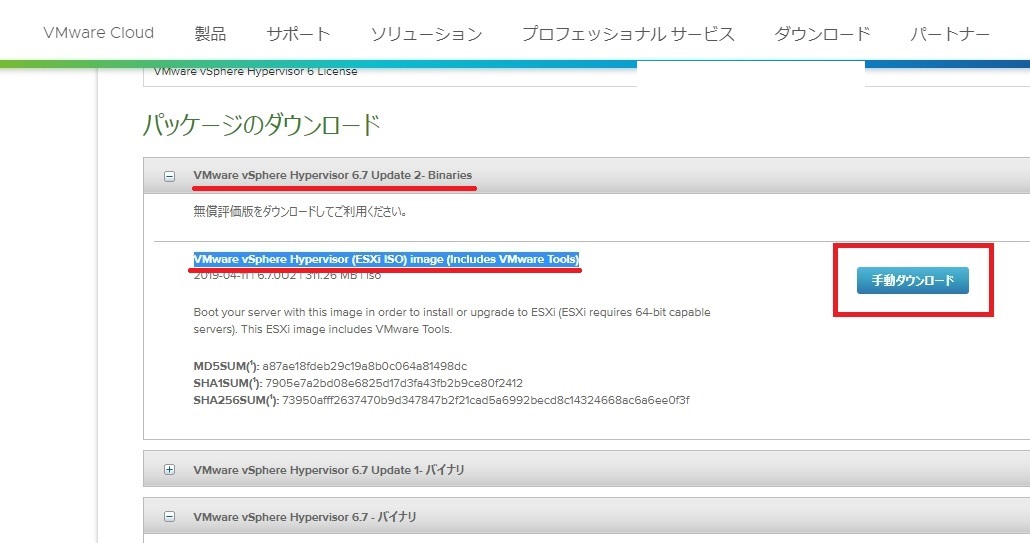The image size is (1030, 543).
Task: Expand the 6.7 Update 1 バイナリ section
Action: coord(169,469)
